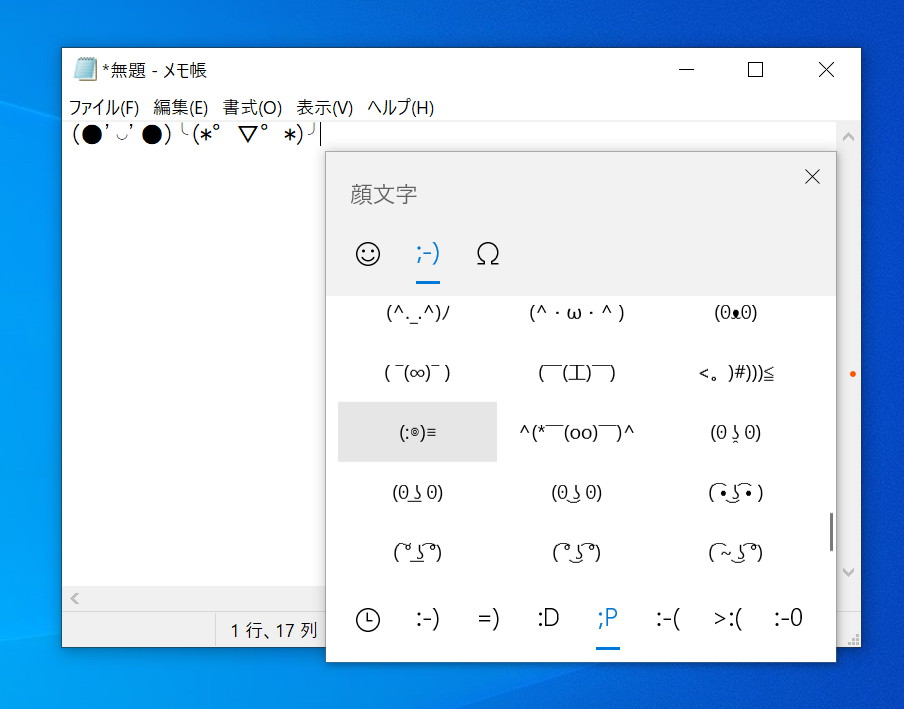The image size is (904, 709).
Task: Select the :-0 kaomoji category
Action: [x=787, y=618]
